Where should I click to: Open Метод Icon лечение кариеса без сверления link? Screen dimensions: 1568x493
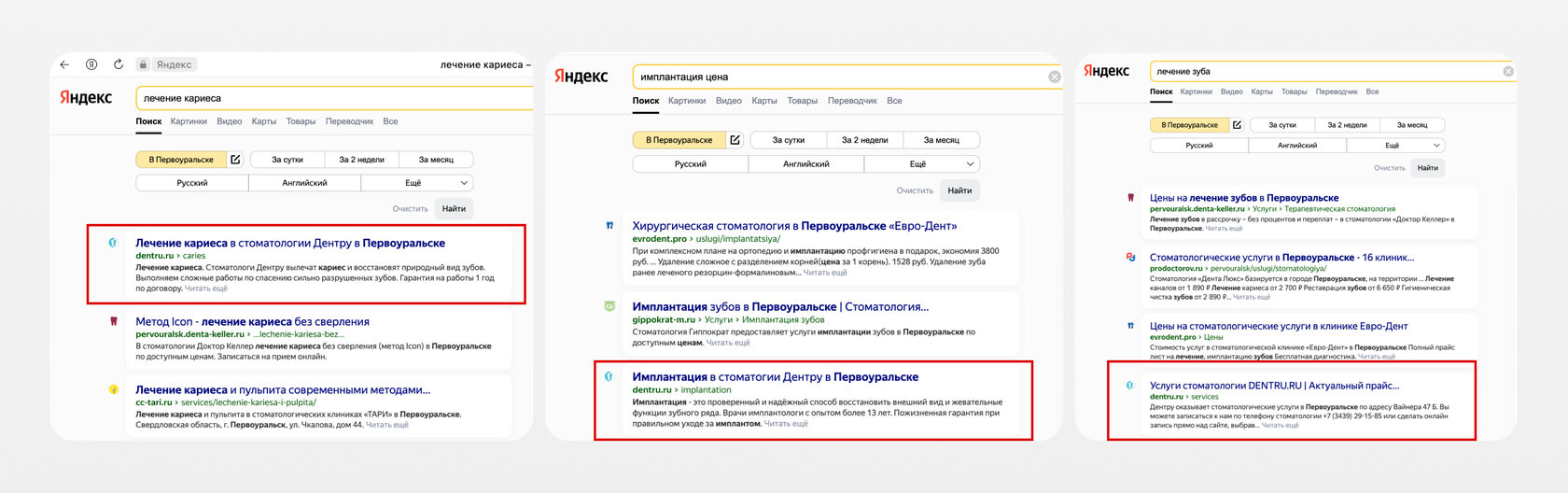click(252, 321)
